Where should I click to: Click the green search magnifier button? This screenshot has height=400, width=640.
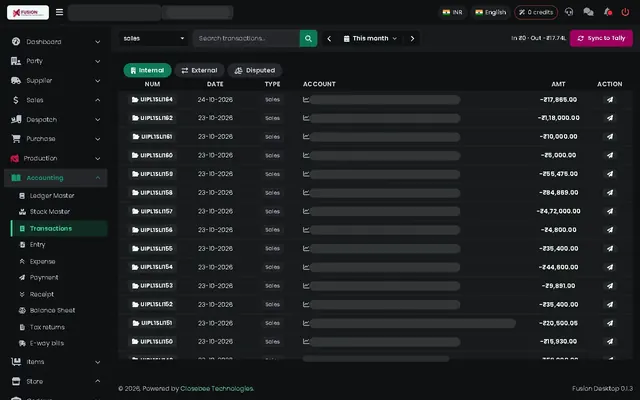point(308,38)
